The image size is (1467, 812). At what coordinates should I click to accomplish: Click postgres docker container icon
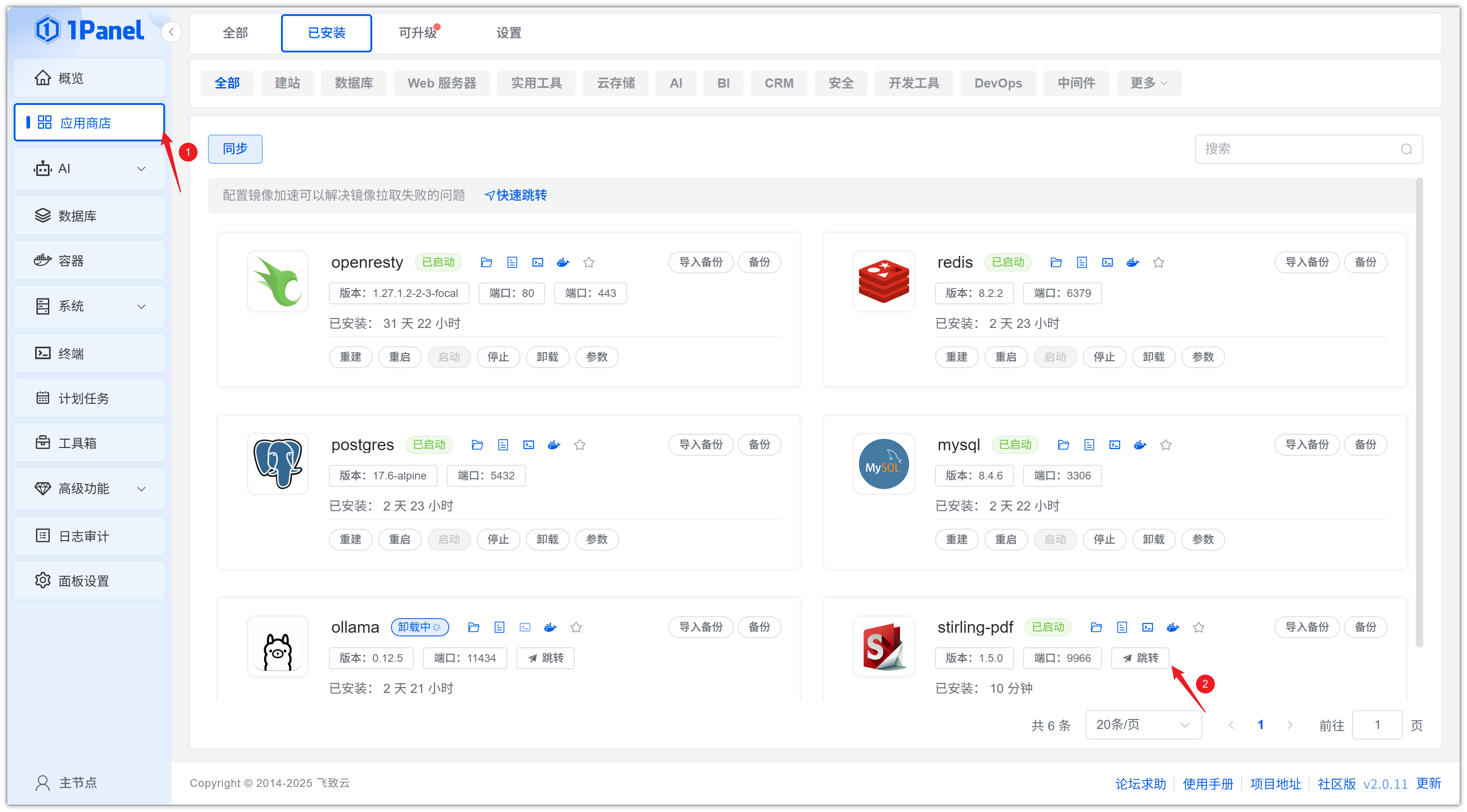553,444
